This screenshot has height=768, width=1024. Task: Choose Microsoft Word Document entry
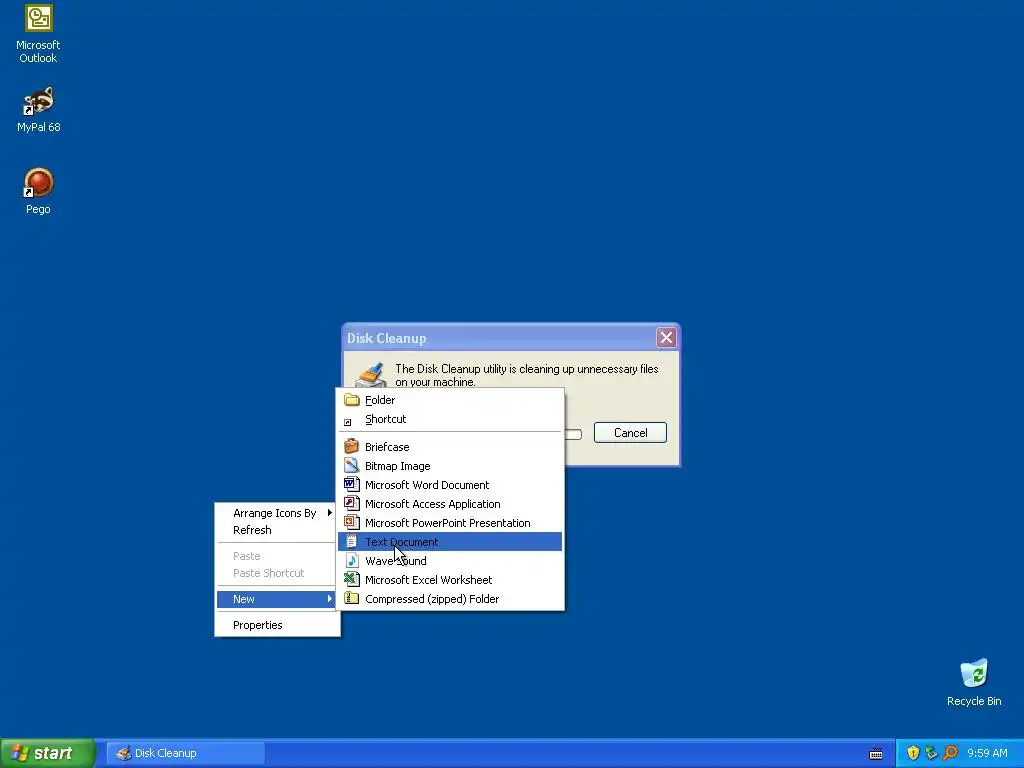pyautogui.click(x=450, y=485)
